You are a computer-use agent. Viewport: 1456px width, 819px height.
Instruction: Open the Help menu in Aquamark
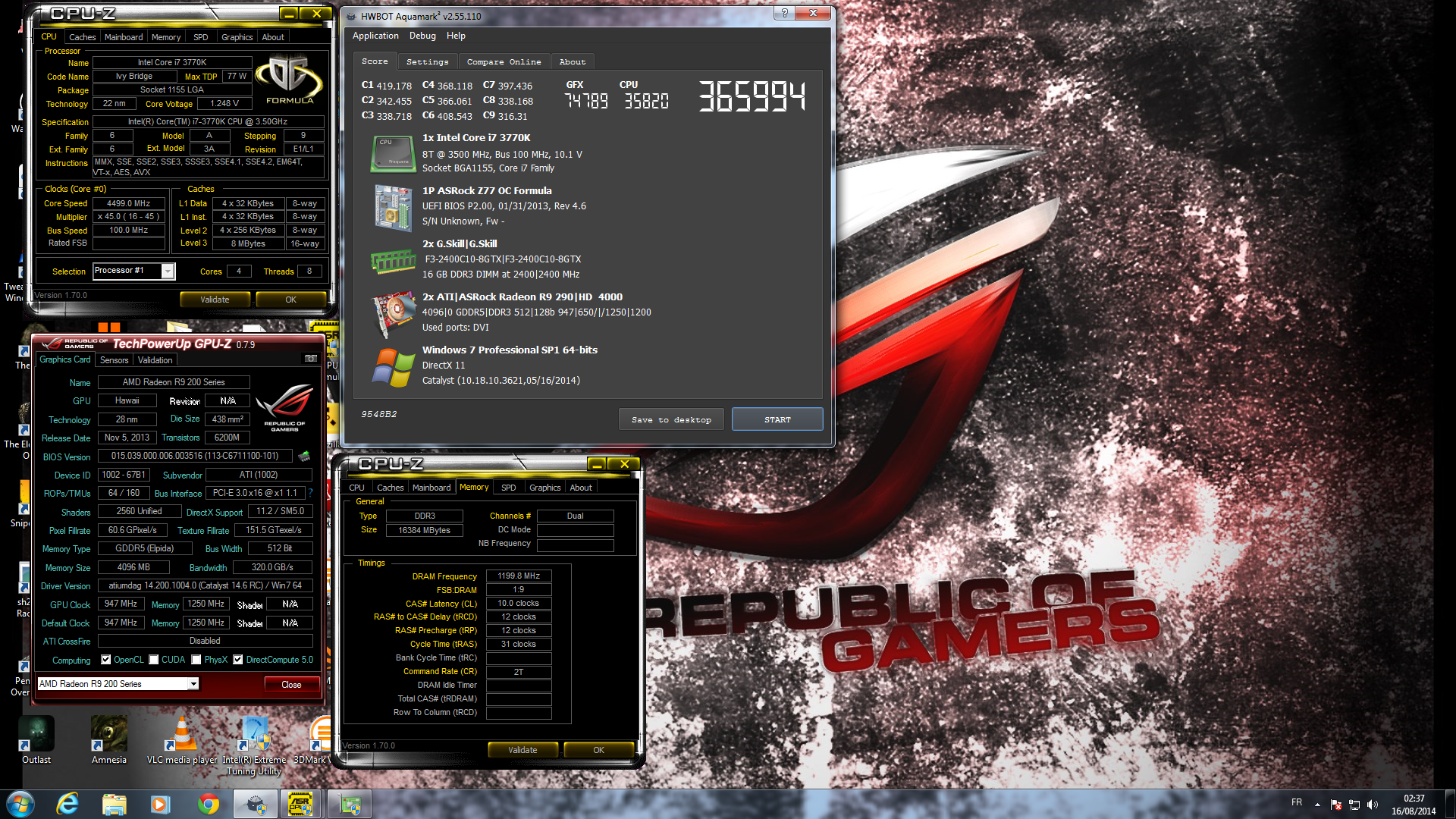coord(456,36)
